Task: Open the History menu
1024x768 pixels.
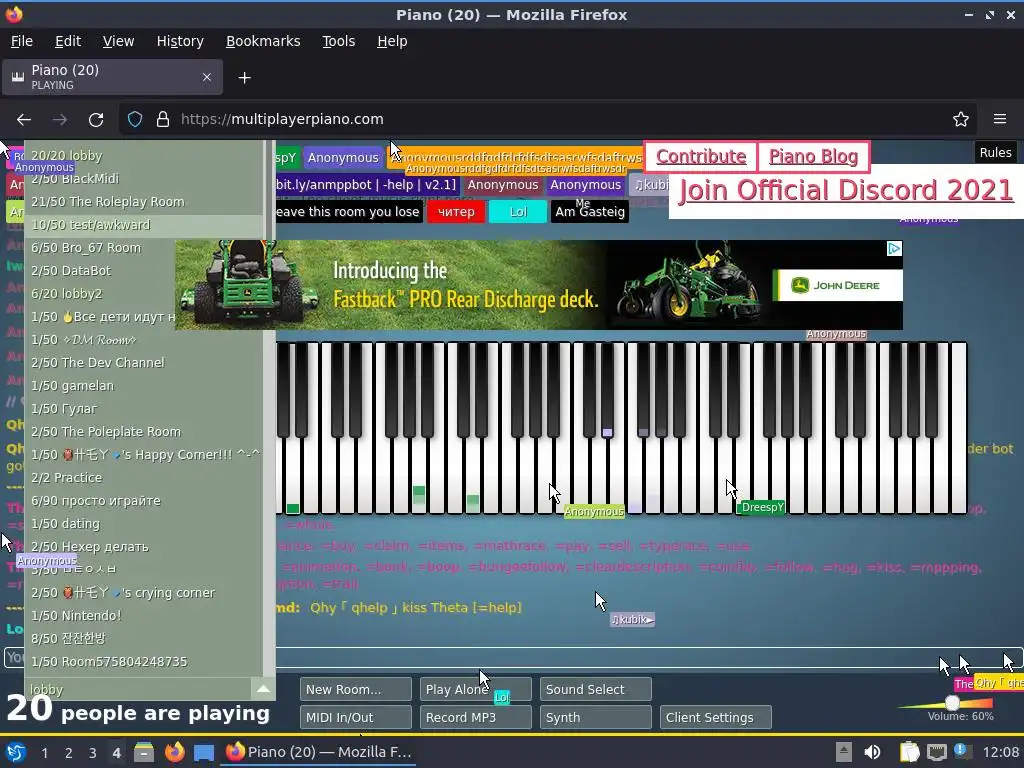Action: pos(180,41)
